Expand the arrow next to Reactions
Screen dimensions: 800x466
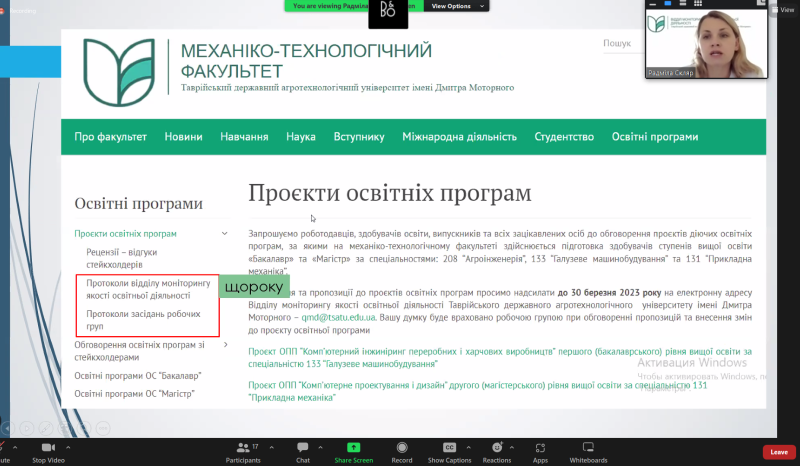[x=512, y=448]
